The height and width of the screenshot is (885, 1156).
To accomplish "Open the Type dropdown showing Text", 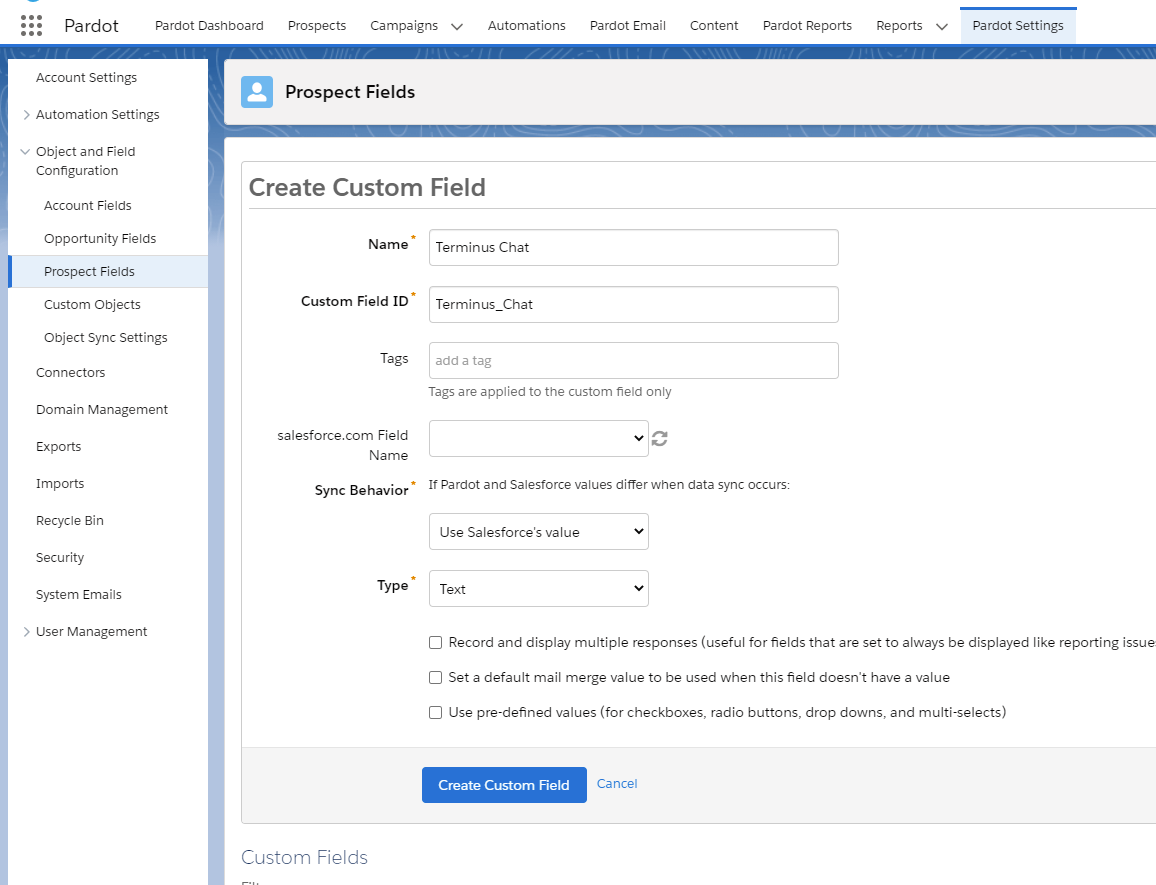I will pos(539,589).
